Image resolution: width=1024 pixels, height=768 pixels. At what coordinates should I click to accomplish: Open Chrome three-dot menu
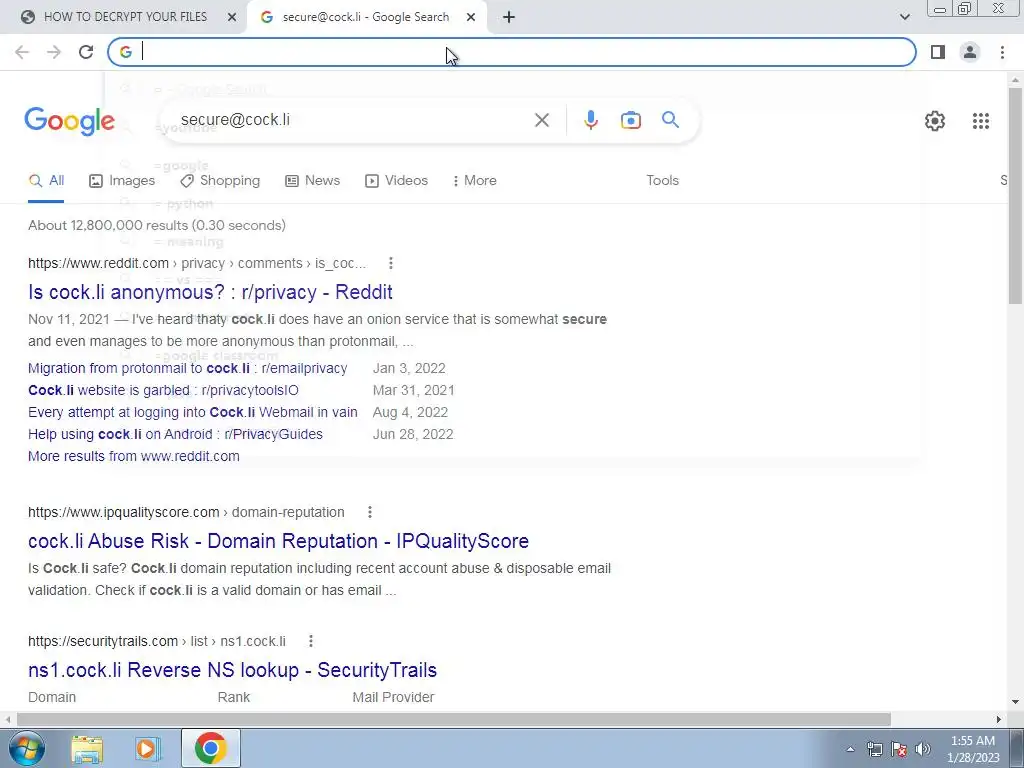(x=1002, y=52)
